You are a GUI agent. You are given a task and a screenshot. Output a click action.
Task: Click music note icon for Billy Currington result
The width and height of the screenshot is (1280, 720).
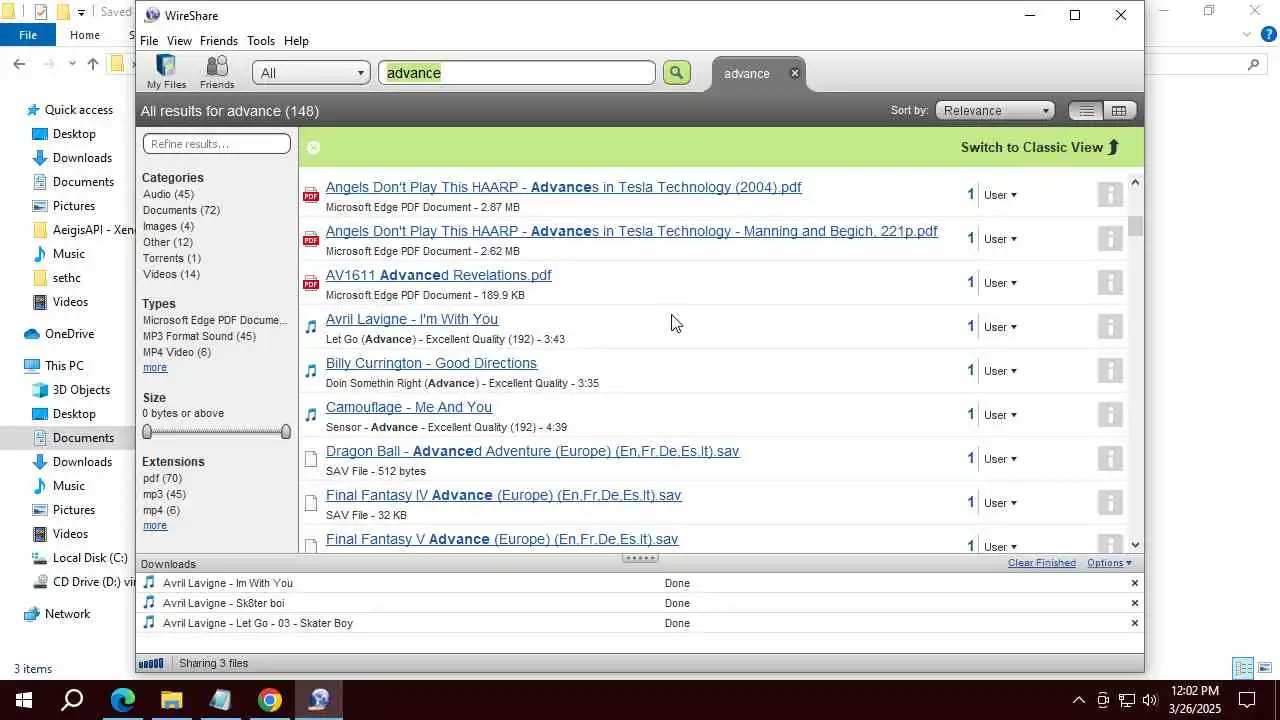tap(311, 371)
